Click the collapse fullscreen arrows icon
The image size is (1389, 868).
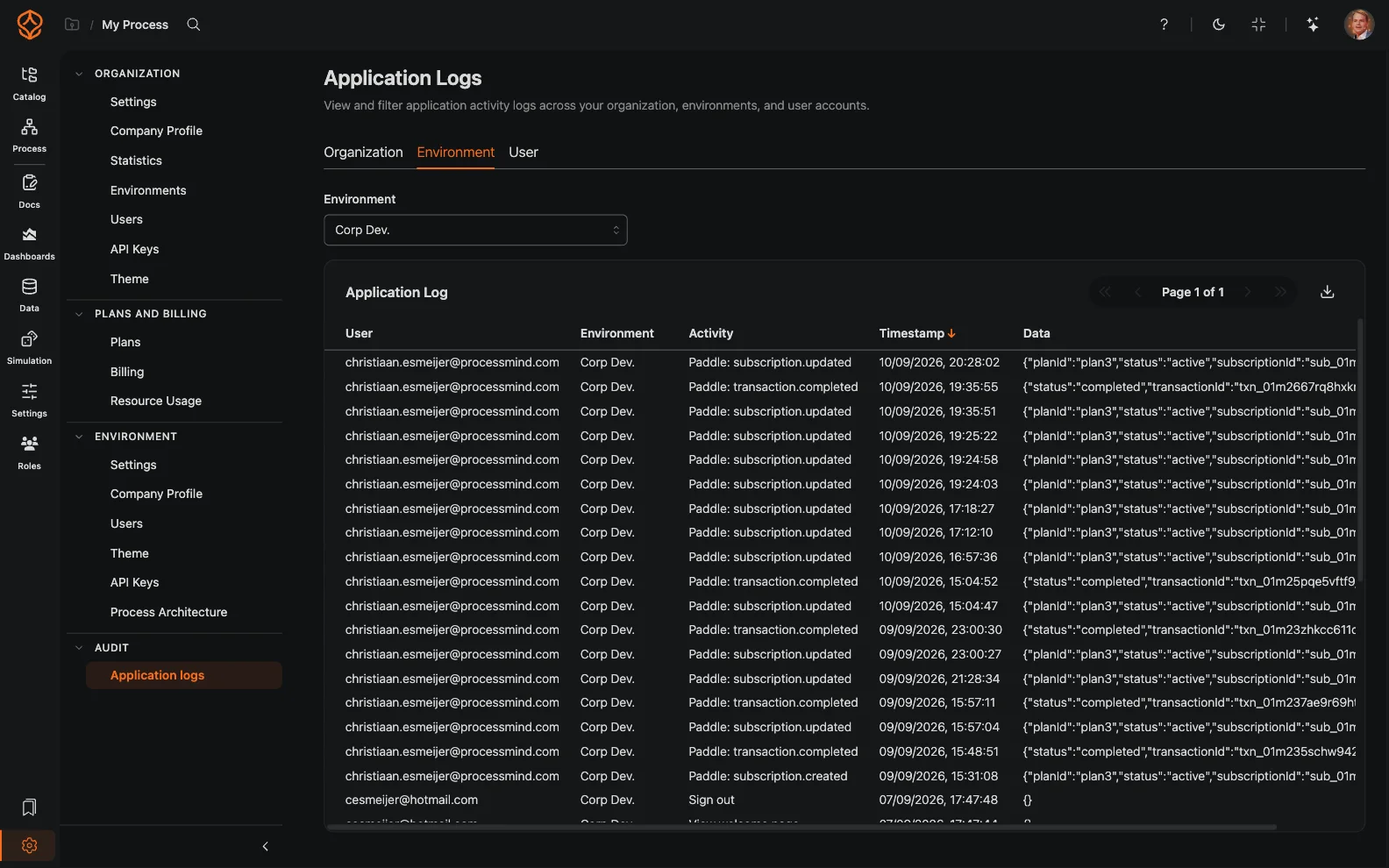(x=1258, y=25)
